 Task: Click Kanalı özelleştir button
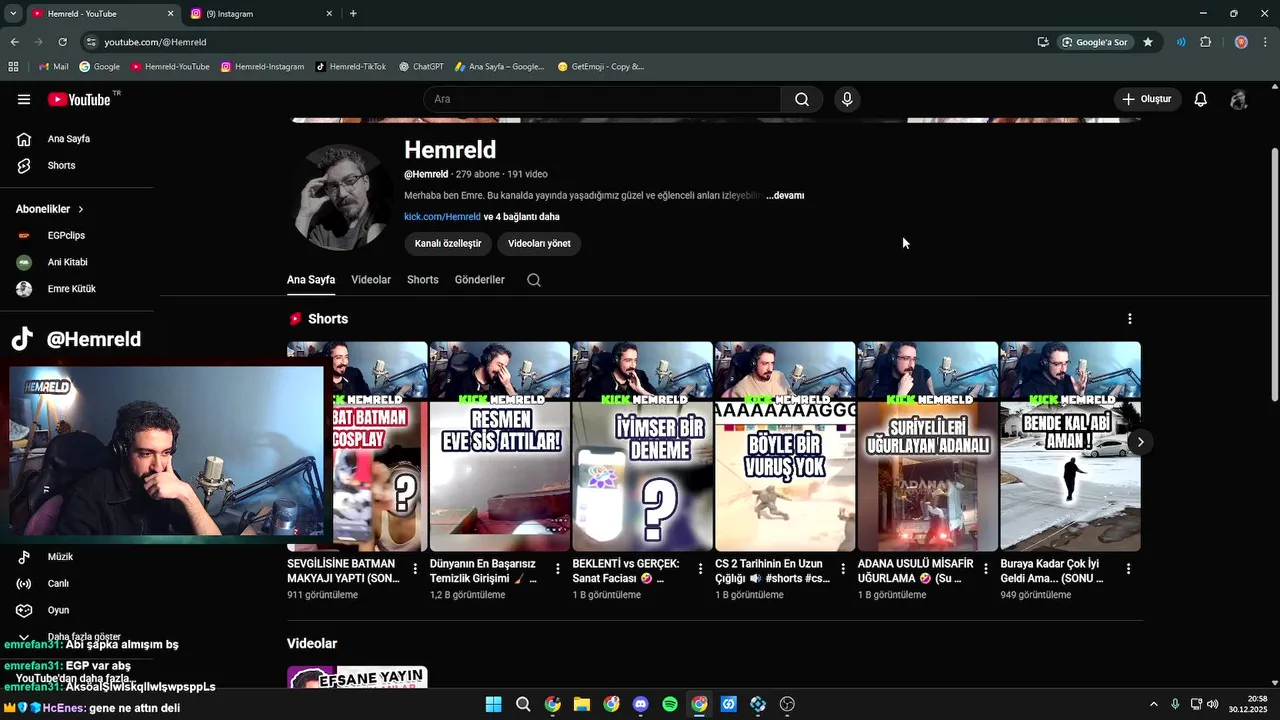(x=448, y=243)
